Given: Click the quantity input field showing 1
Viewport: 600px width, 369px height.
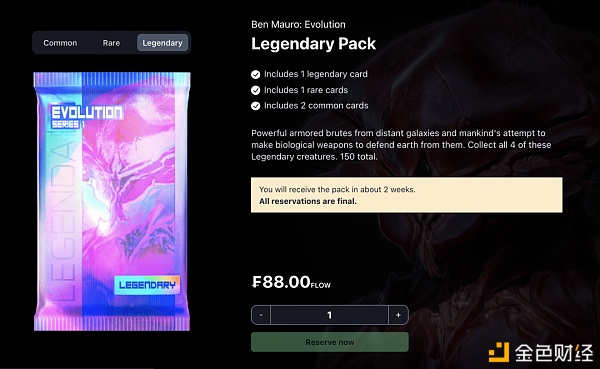Looking at the screenshot, I should click(329, 315).
